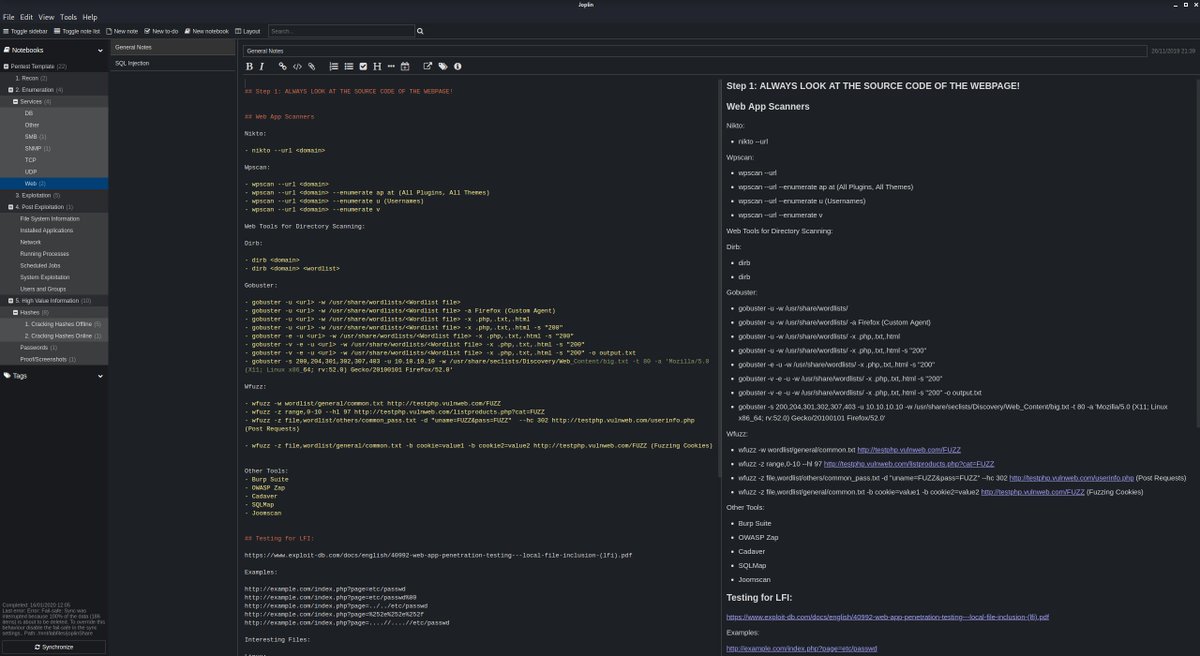This screenshot has width=1200, height=656.
Task: Collapse the Services sub-notebook
Action: click(x=15, y=102)
